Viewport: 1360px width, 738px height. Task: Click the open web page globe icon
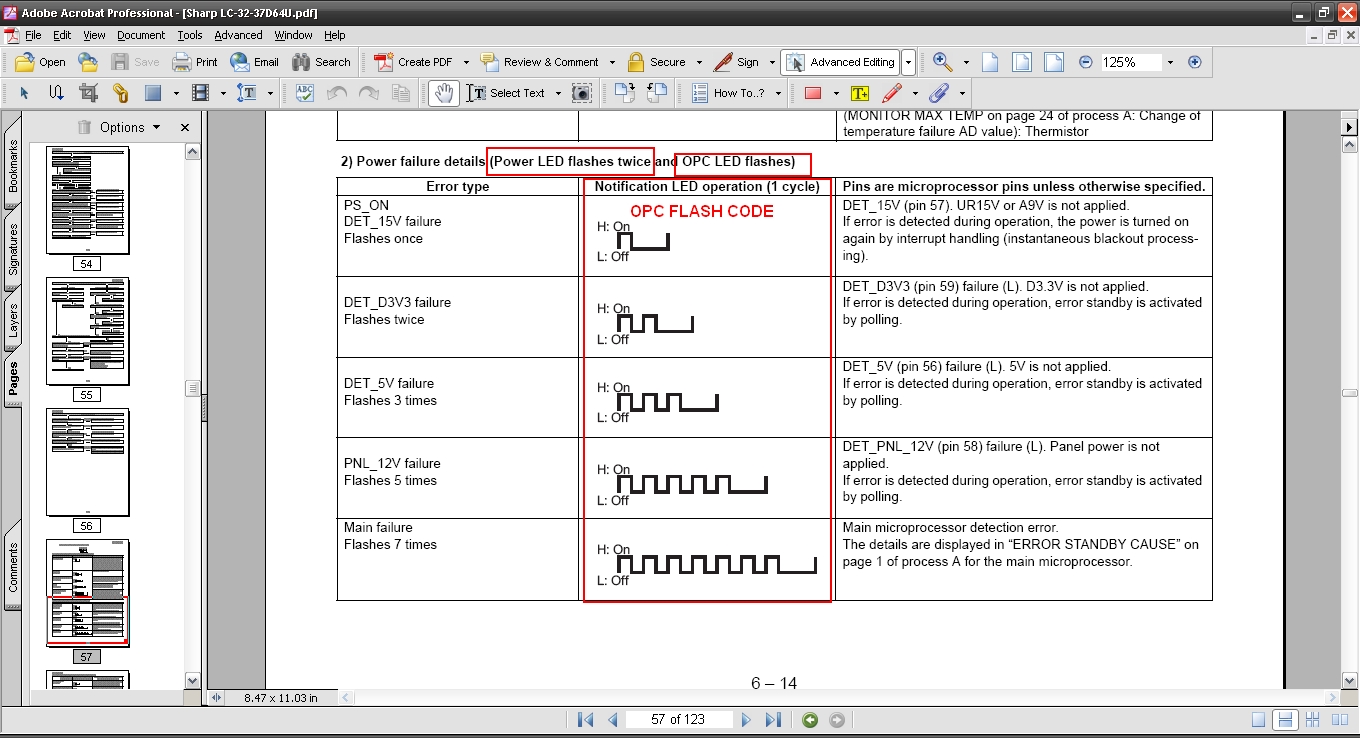88,62
